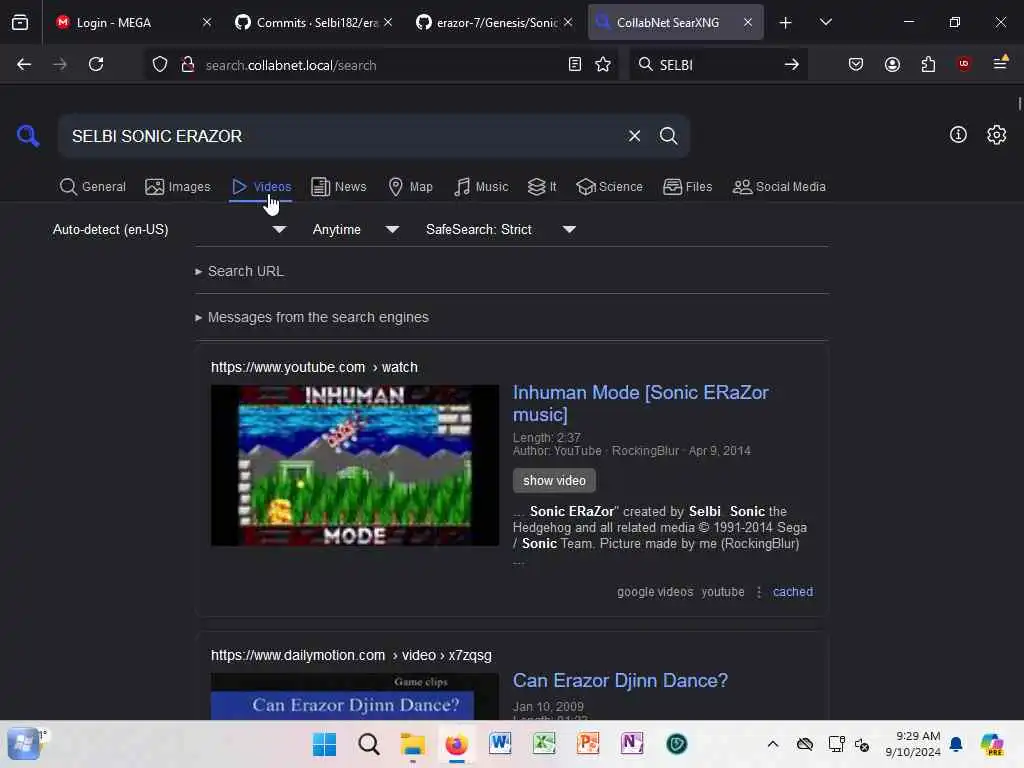Show hidden system tray icons chevron

773,744
